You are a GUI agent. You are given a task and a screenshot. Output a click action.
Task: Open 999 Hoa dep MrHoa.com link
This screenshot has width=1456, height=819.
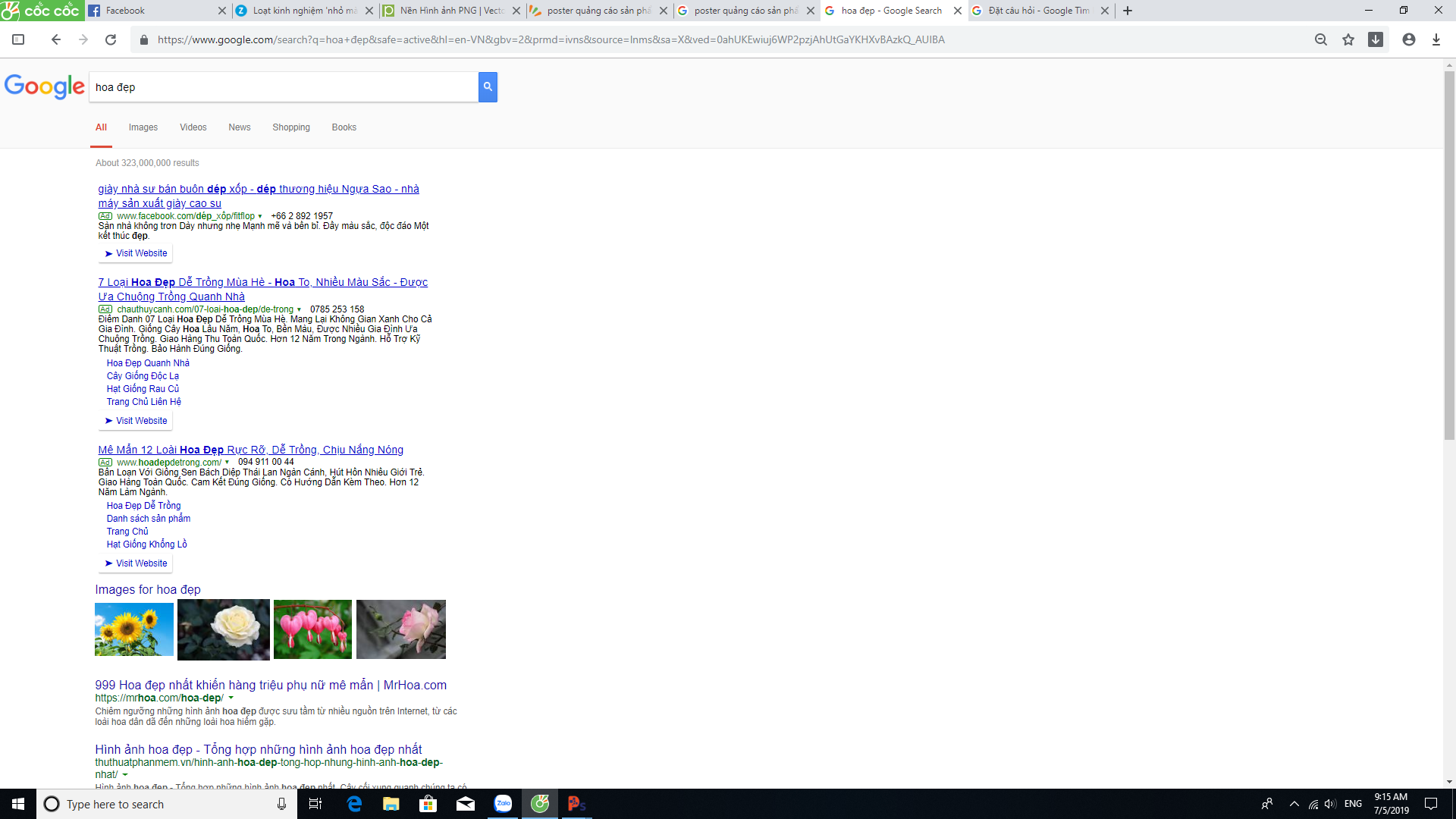click(x=271, y=684)
